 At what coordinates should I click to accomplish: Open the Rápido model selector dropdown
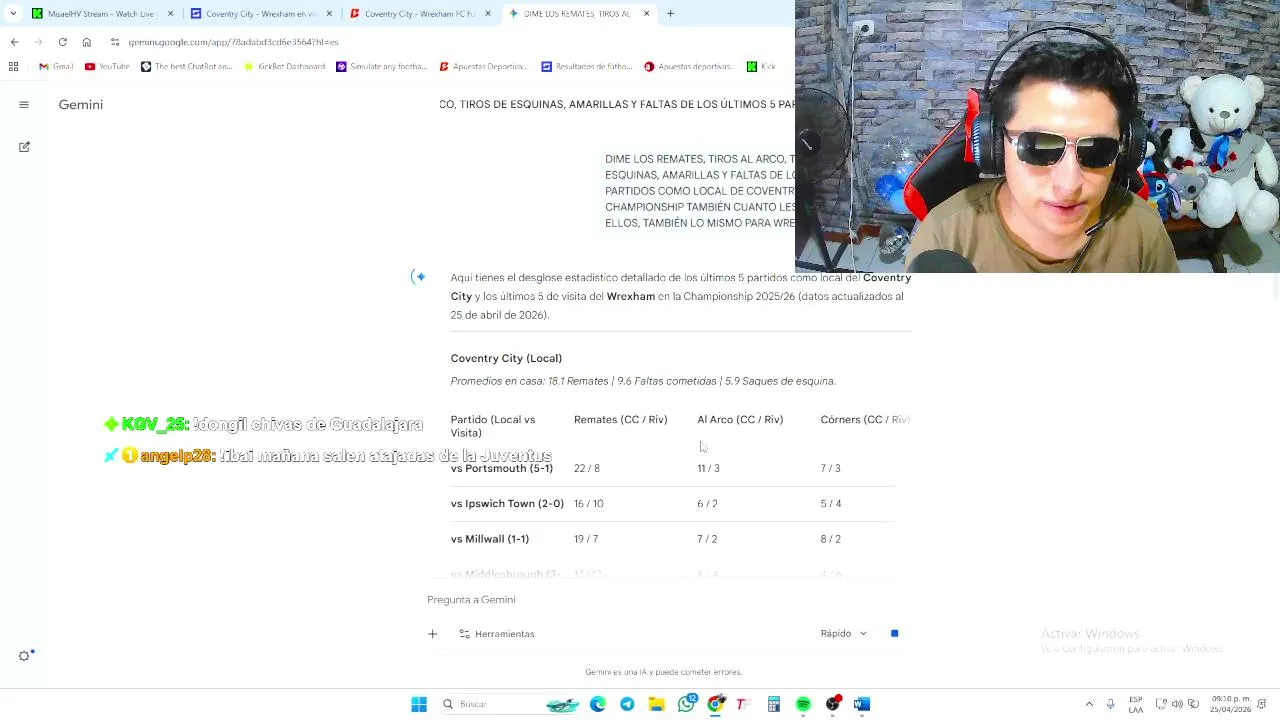[844, 633]
